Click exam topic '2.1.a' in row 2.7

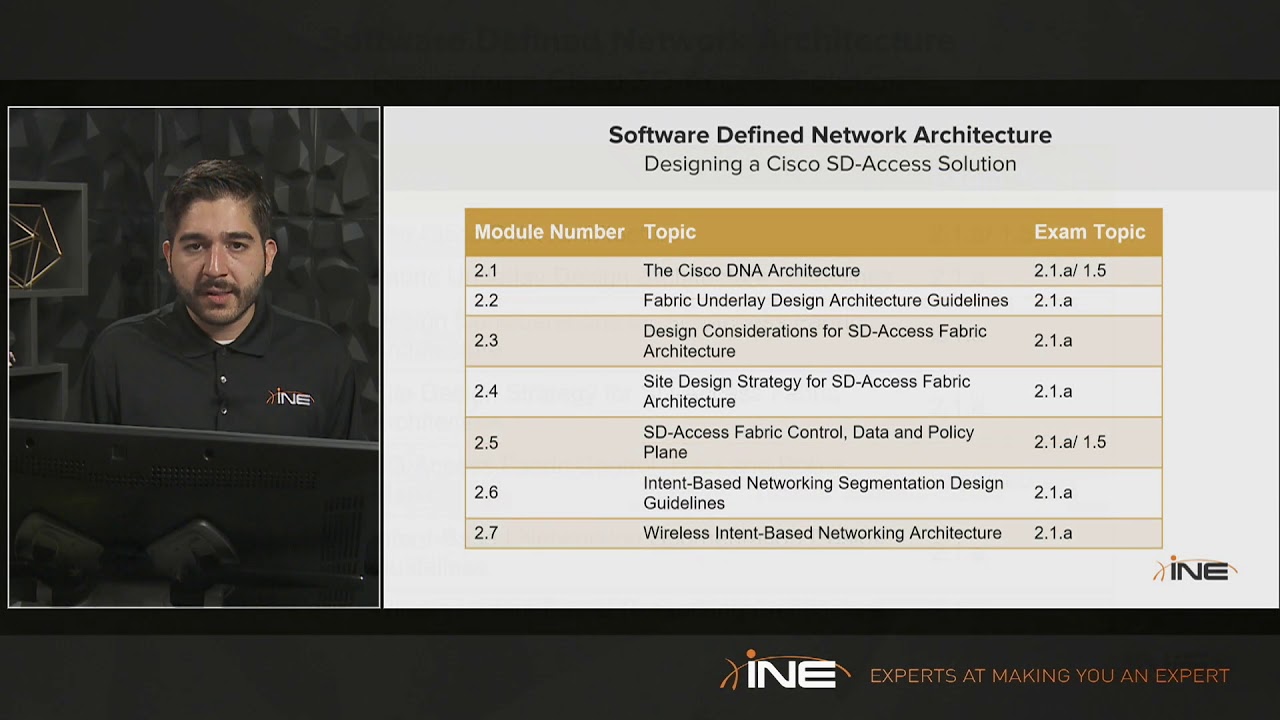[x=1053, y=534]
